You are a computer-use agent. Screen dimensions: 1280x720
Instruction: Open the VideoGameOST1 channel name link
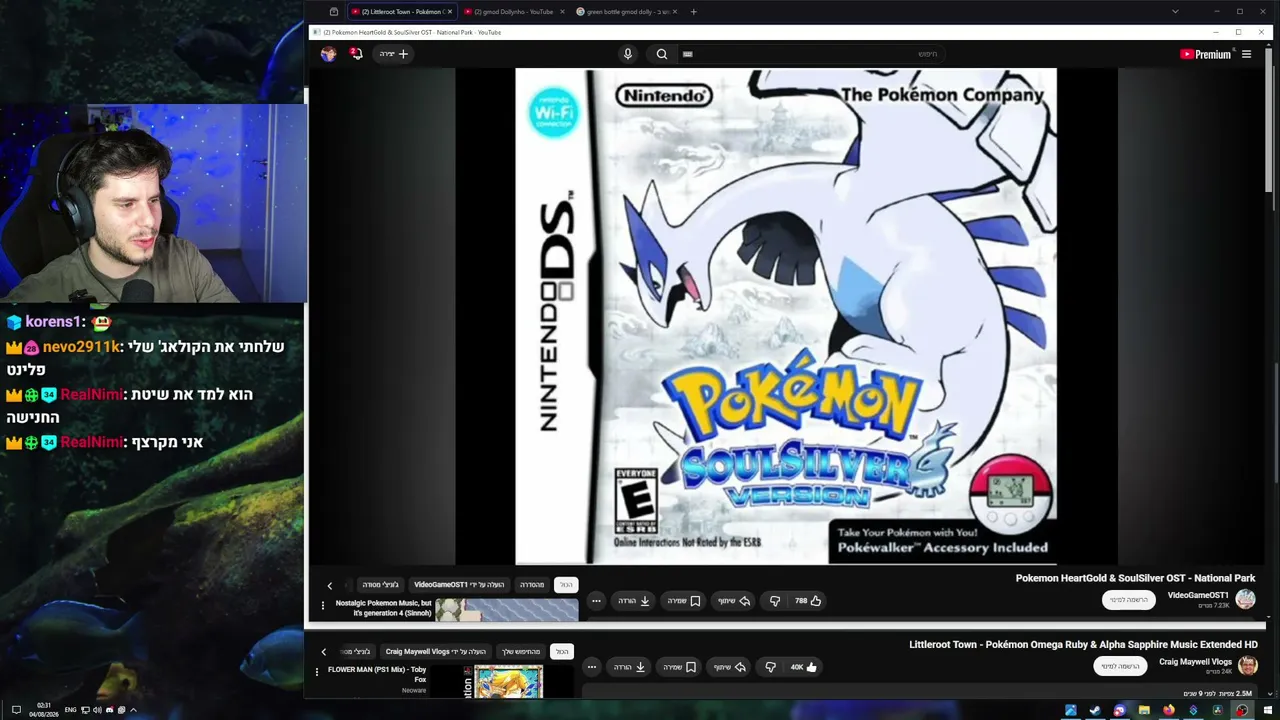[x=1198, y=595]
